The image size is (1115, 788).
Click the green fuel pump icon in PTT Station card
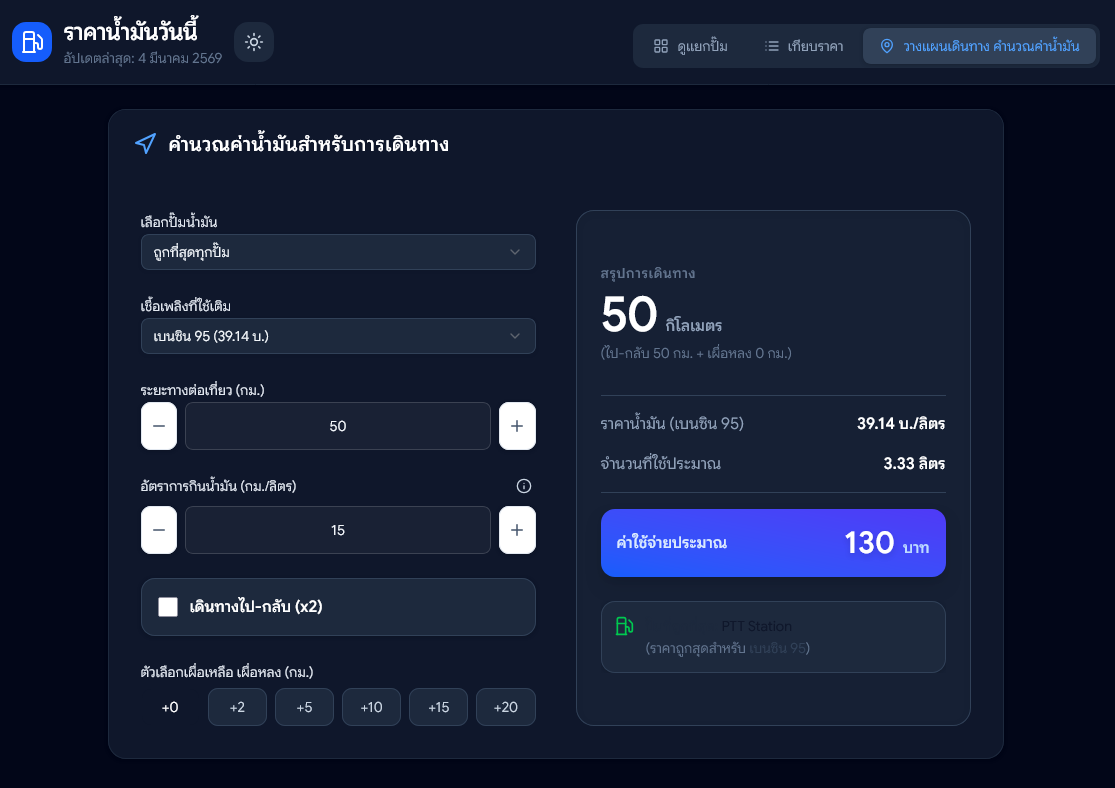click(624, 627)
